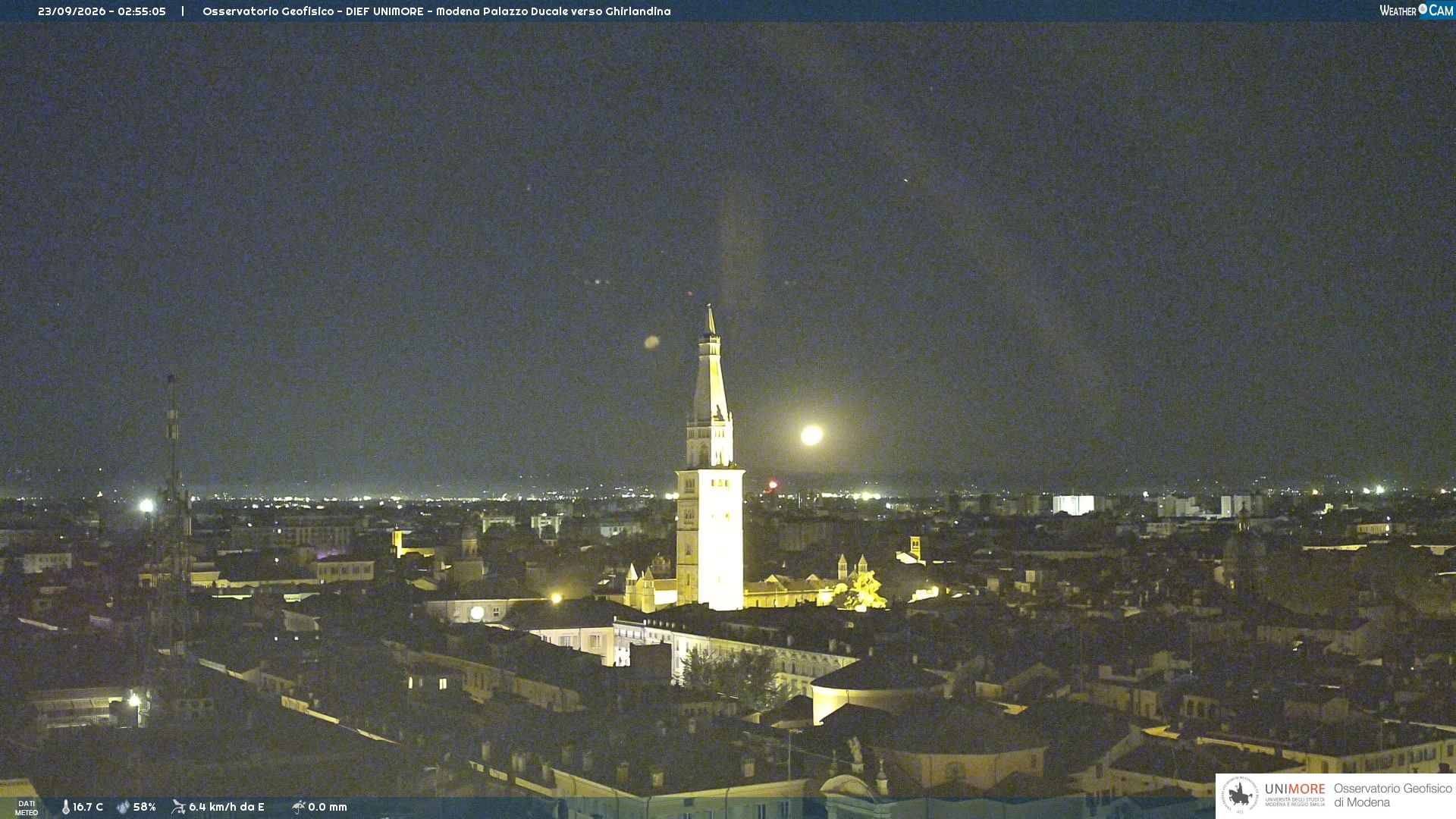The height and width of the screenshot is (819, 1456).
Task: Click the round illuminated clock face
Action: (x=477, y=613)
